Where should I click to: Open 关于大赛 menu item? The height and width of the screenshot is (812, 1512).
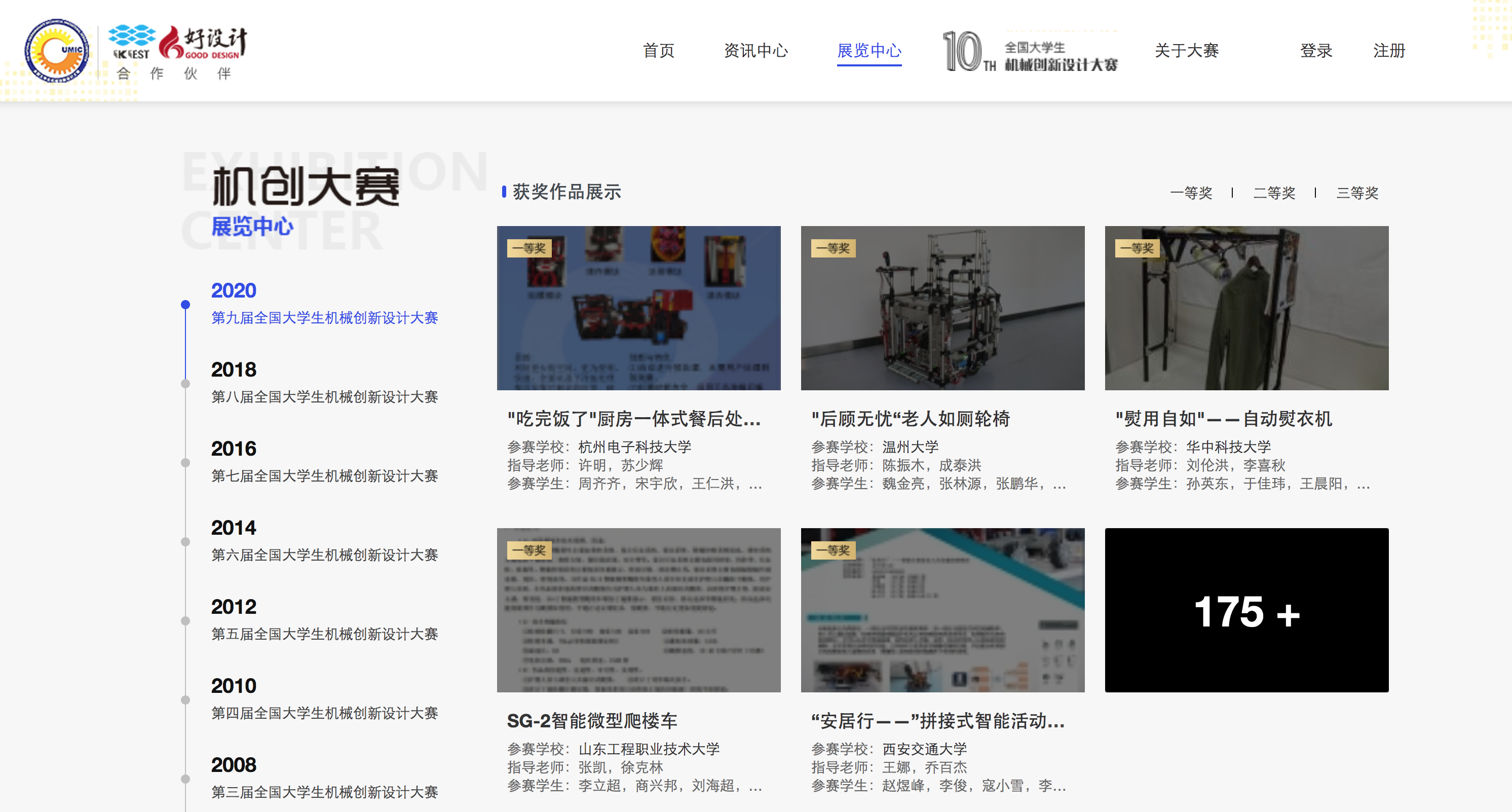tap(1187, 51)
